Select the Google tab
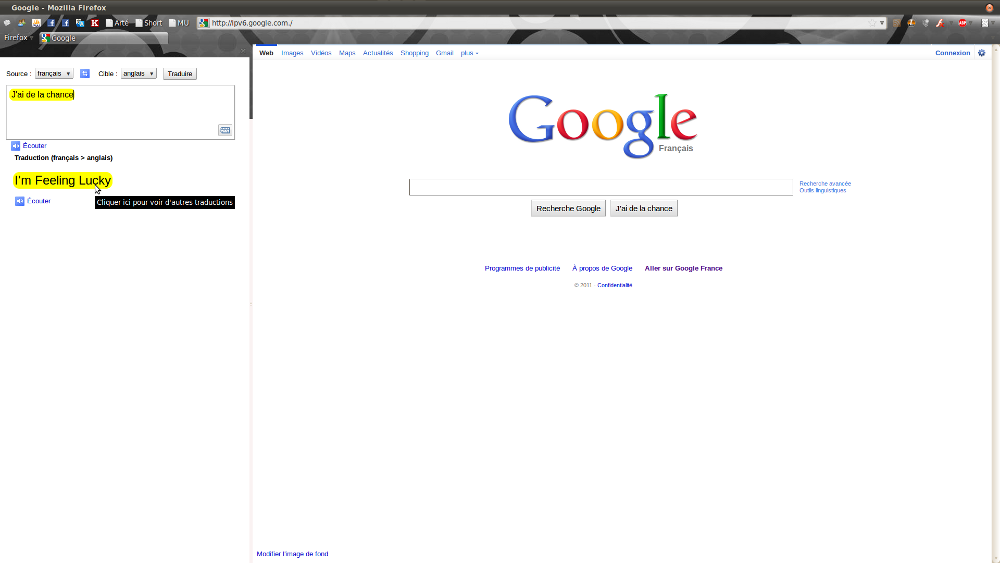This screenshot has height=563, width=1000. click(x=104, y=38)
